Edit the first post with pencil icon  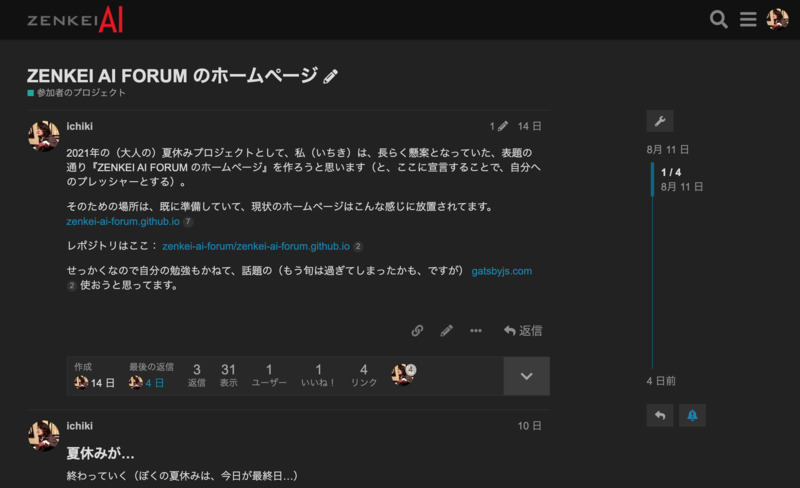446,331
